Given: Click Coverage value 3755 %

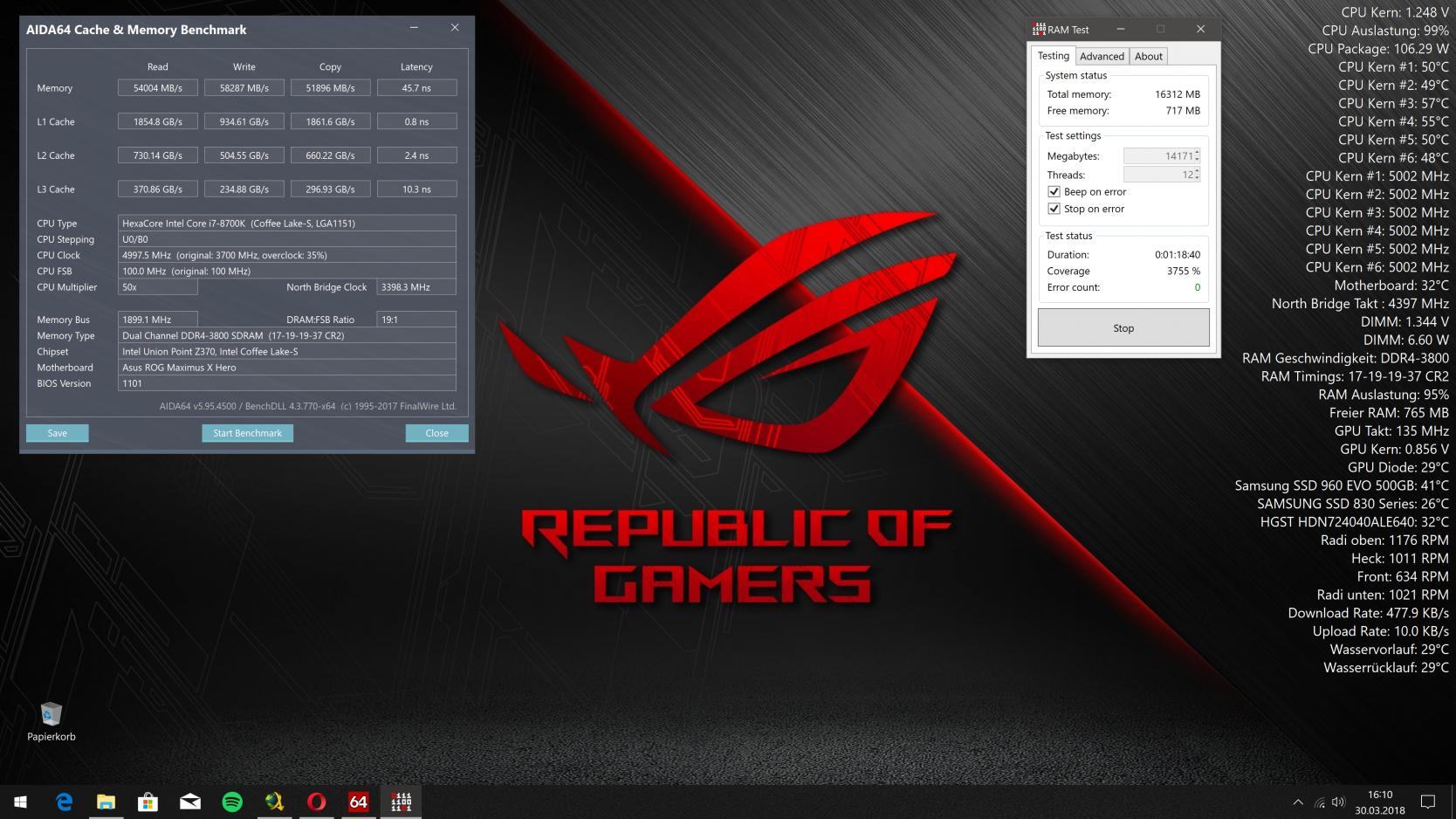Looking at the screenshot, I should 1183,271.
